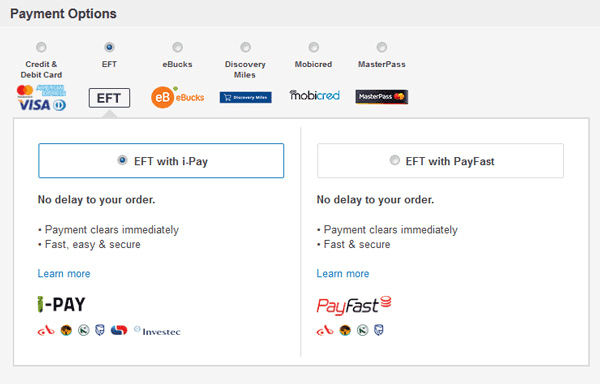Open Learn more link under i-Pay
Viewport: 600px width, 384px height.
pos(64,273)
